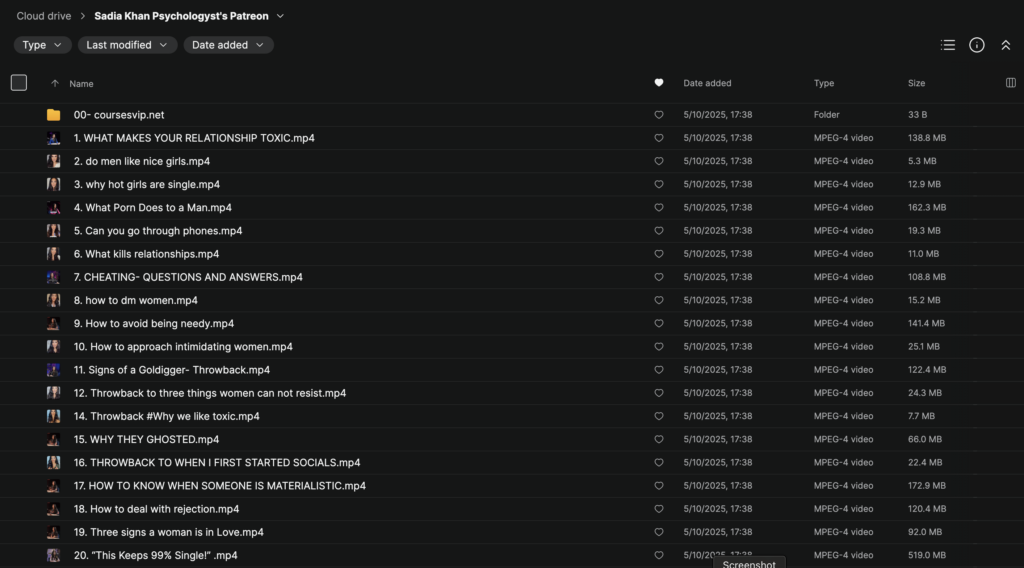Click the collapse double-chevron icon
1024x568 pixels.
(1006, 45)
